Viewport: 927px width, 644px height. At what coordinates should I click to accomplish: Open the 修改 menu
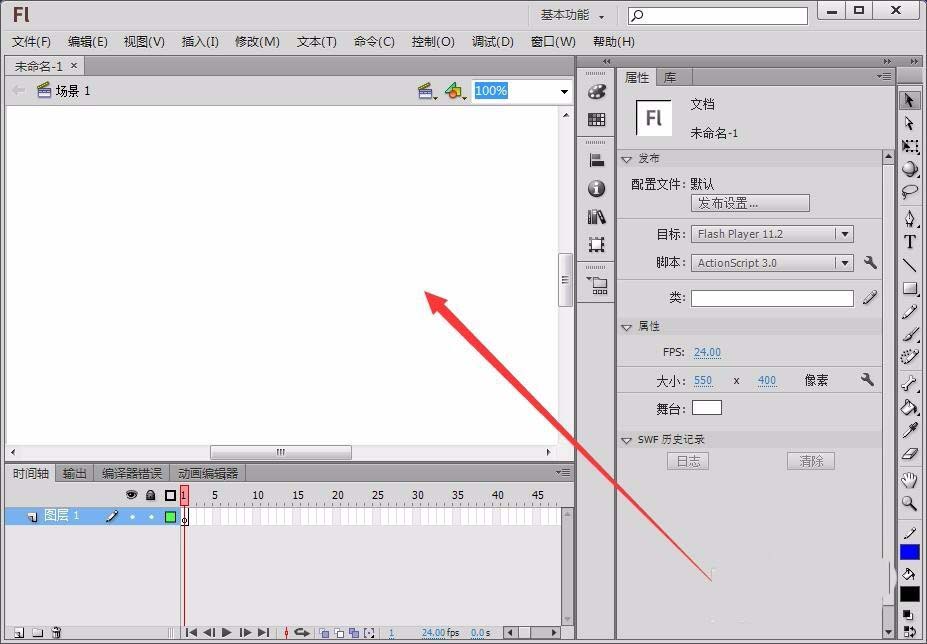256,41
